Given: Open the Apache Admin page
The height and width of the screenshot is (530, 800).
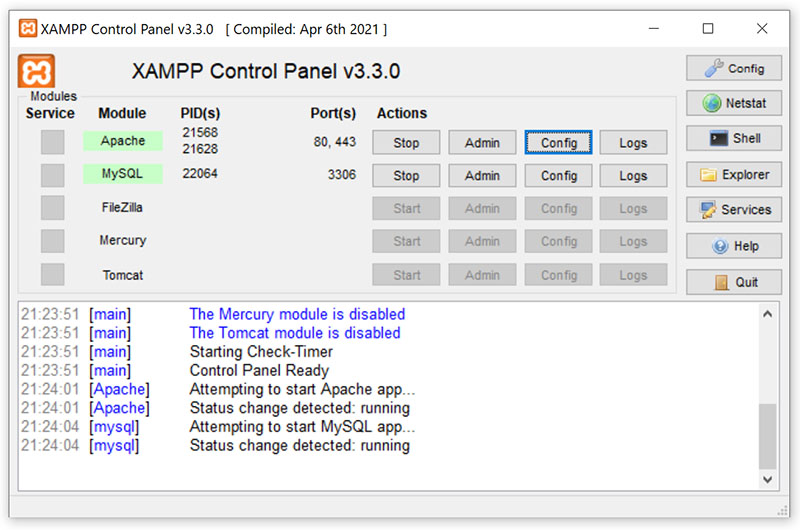Looking at the screenshot, I should pos(482,142).
